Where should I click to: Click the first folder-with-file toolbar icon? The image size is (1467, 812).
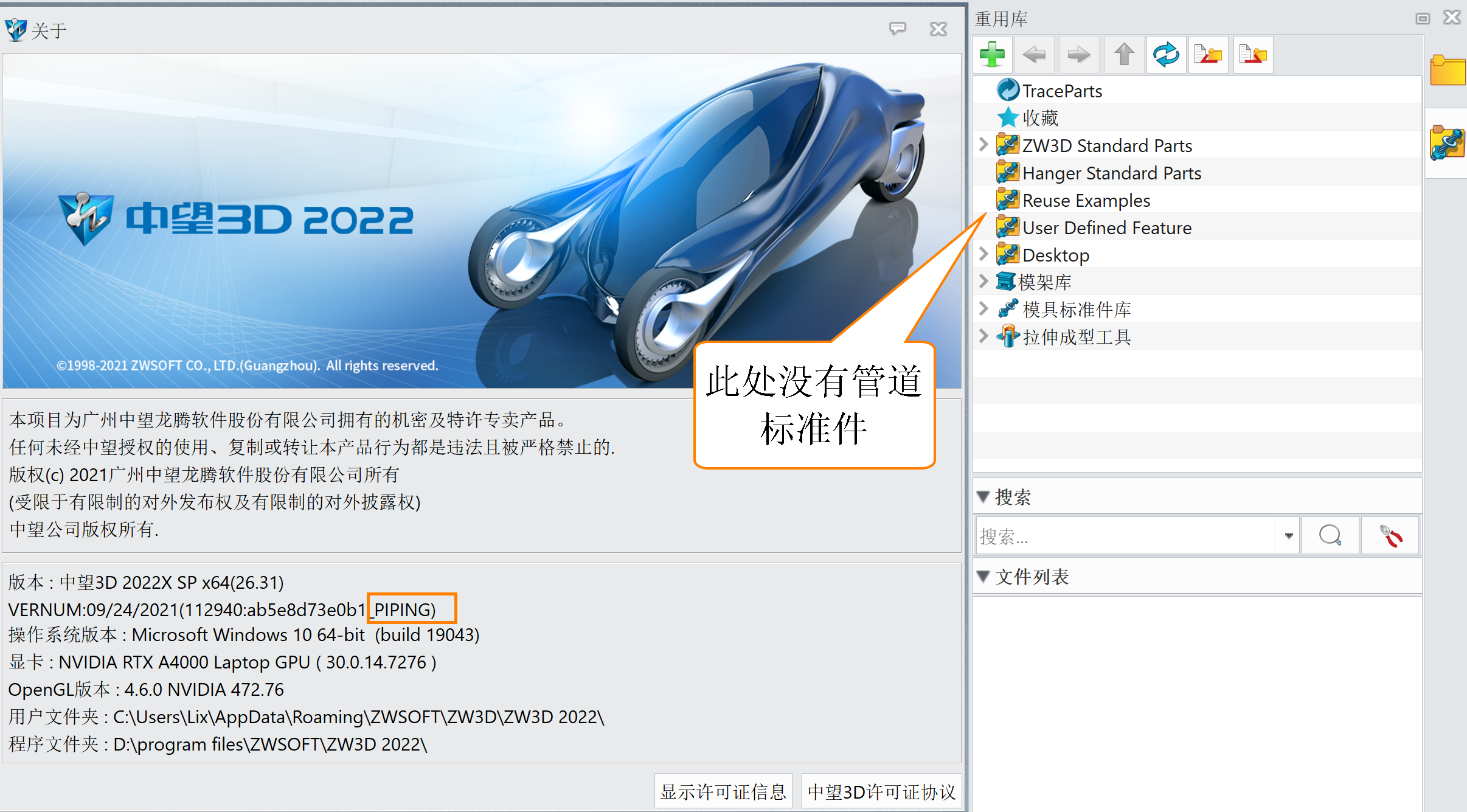[1208, 55]
